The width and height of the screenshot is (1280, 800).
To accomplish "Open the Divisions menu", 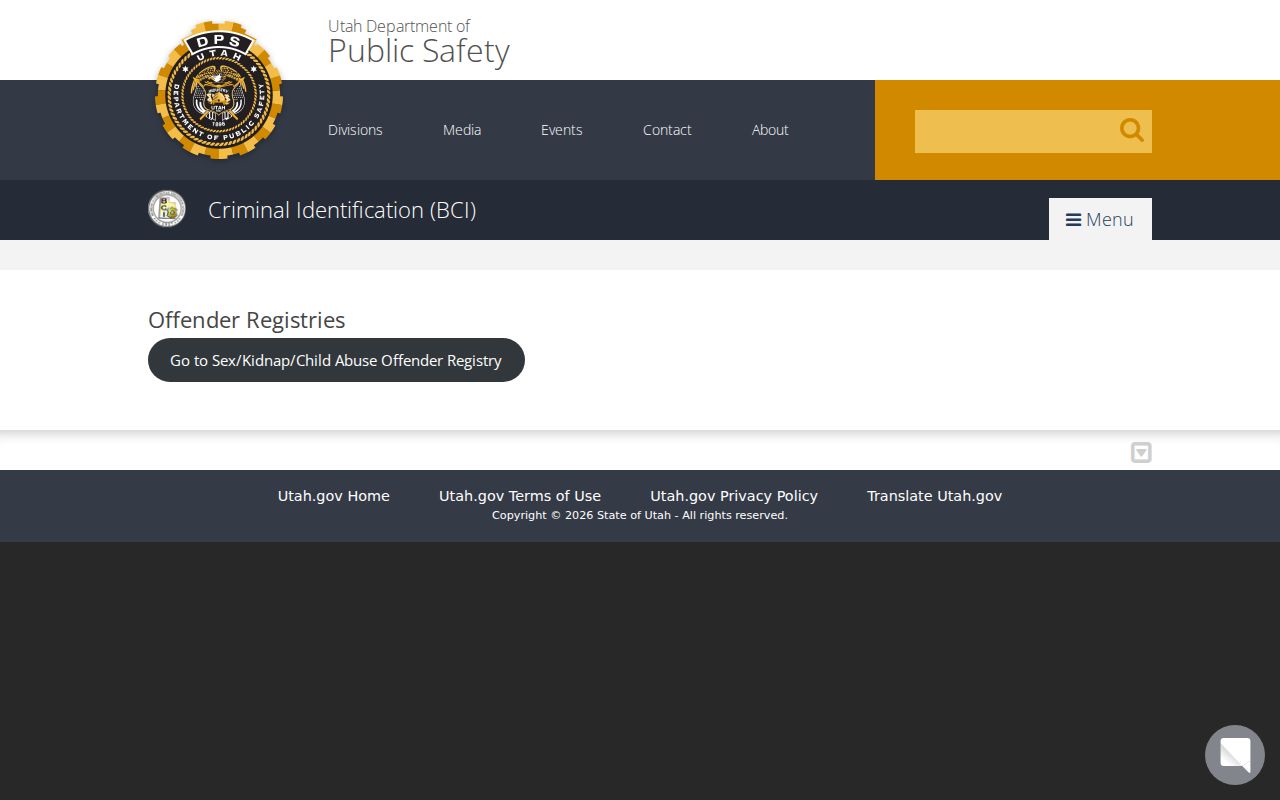I will click(x=355, y=130).
